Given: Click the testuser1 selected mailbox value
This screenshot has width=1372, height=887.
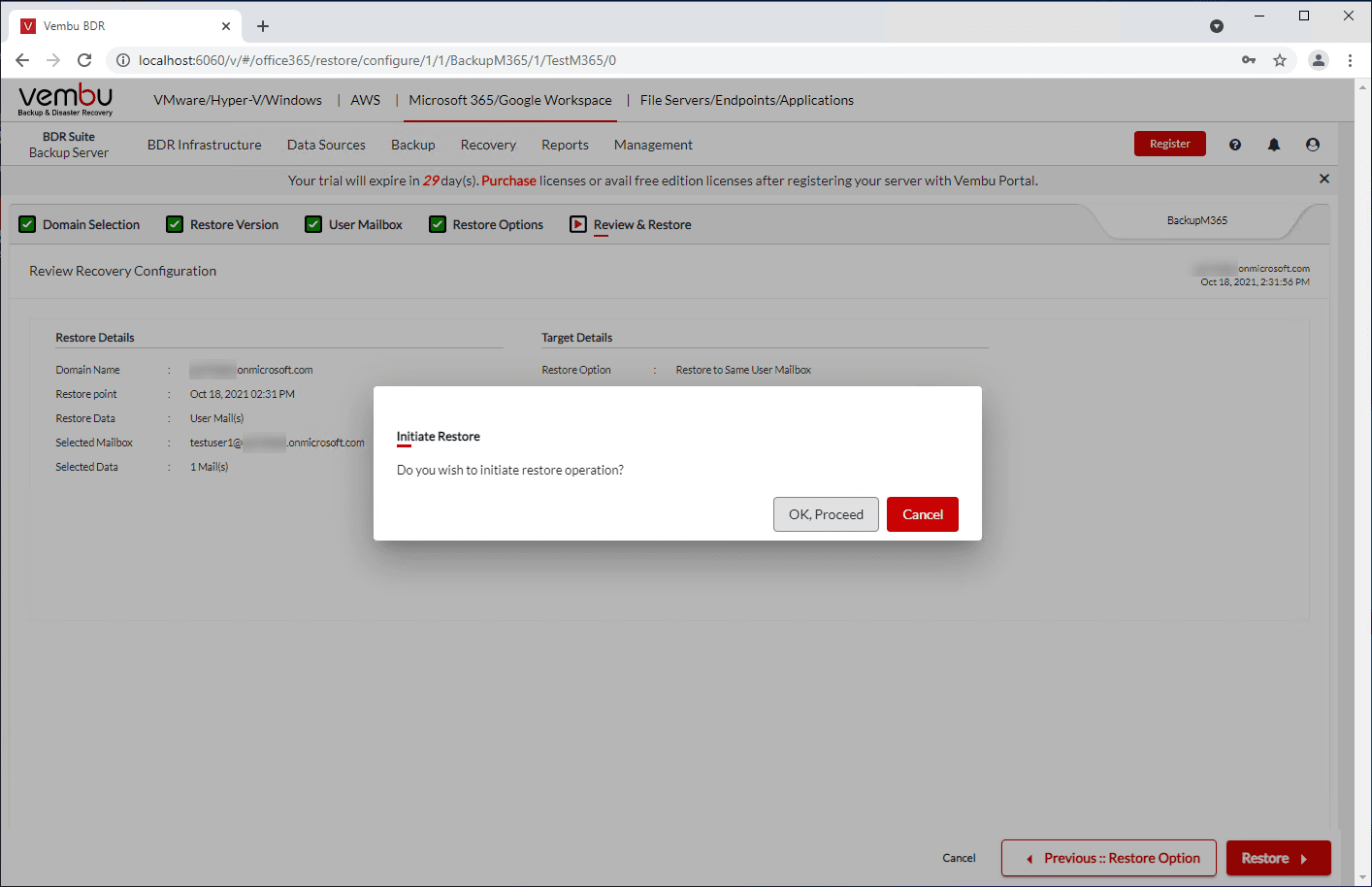Looking at the screenshot, I should point(278,443).
